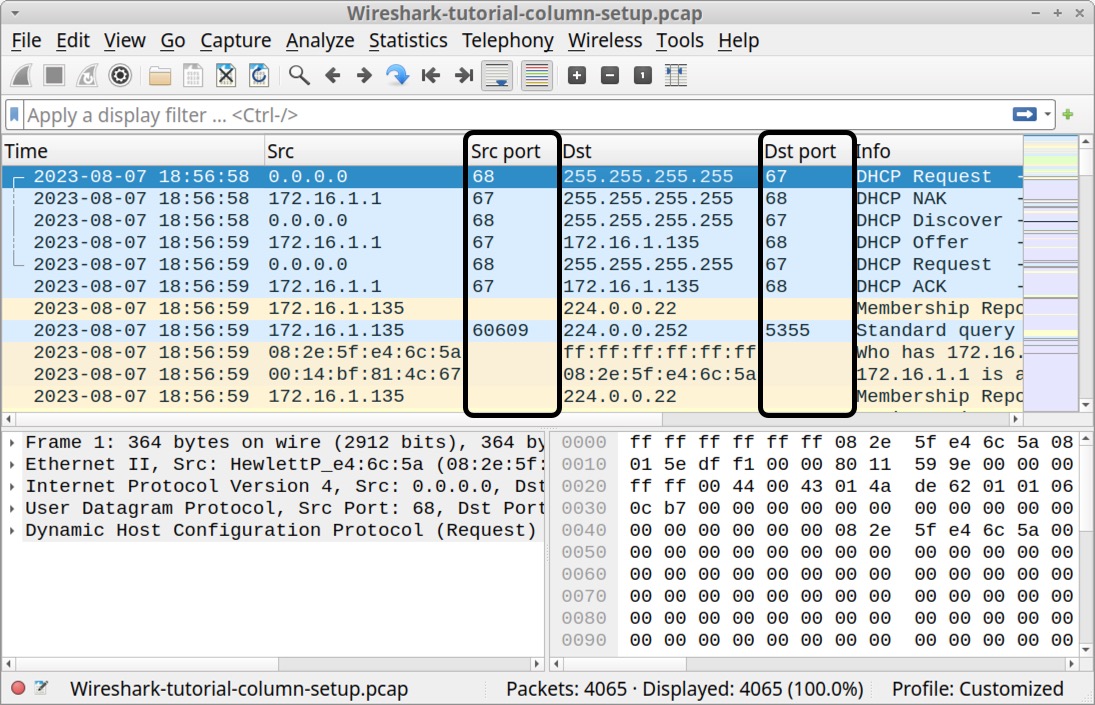
Task: Sort by Dst column header
Action: pyautogui.click(x=660, y=151)
